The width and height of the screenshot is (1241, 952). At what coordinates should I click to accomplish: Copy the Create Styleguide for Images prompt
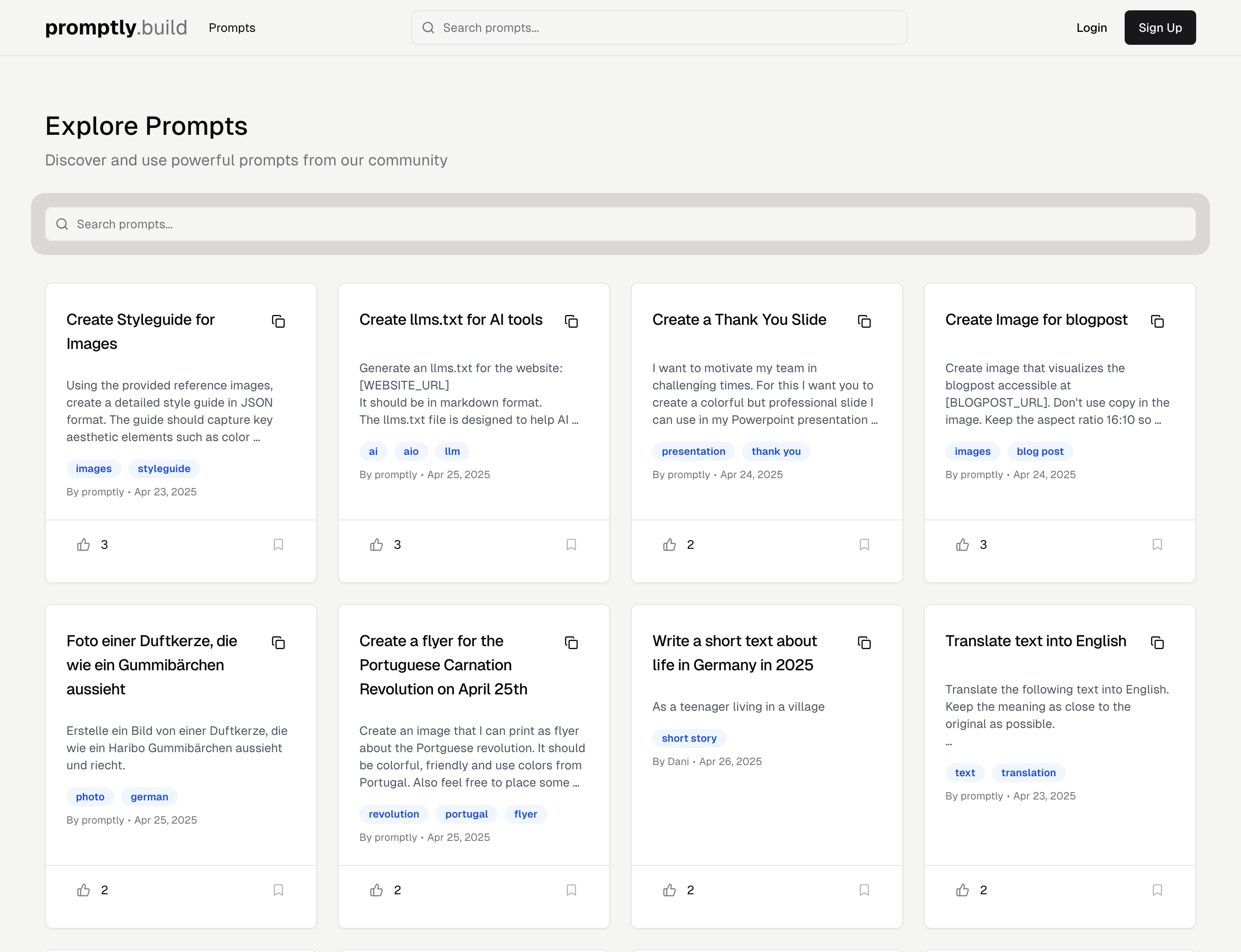278,321
